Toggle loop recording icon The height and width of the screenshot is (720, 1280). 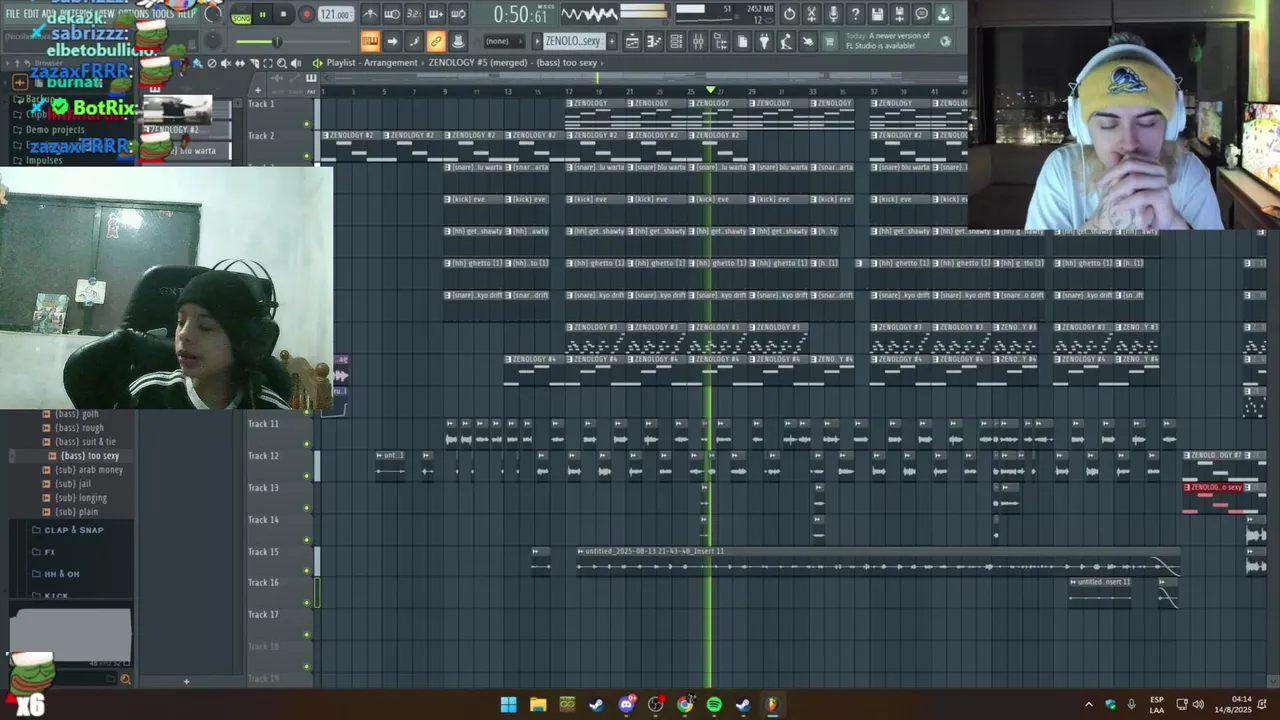(458, 15)
